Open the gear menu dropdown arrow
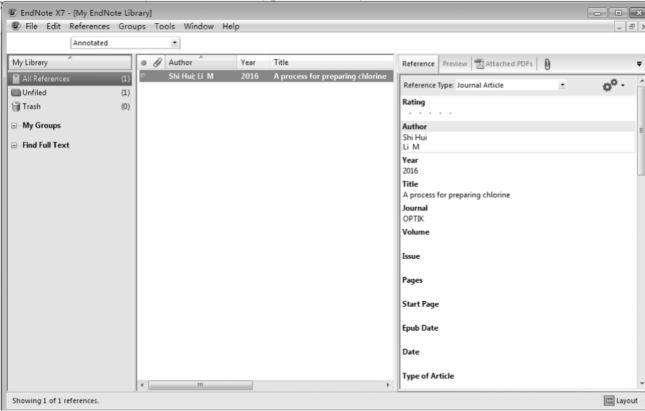This screenshot has height=411, width=645. [x=623, y=86]
